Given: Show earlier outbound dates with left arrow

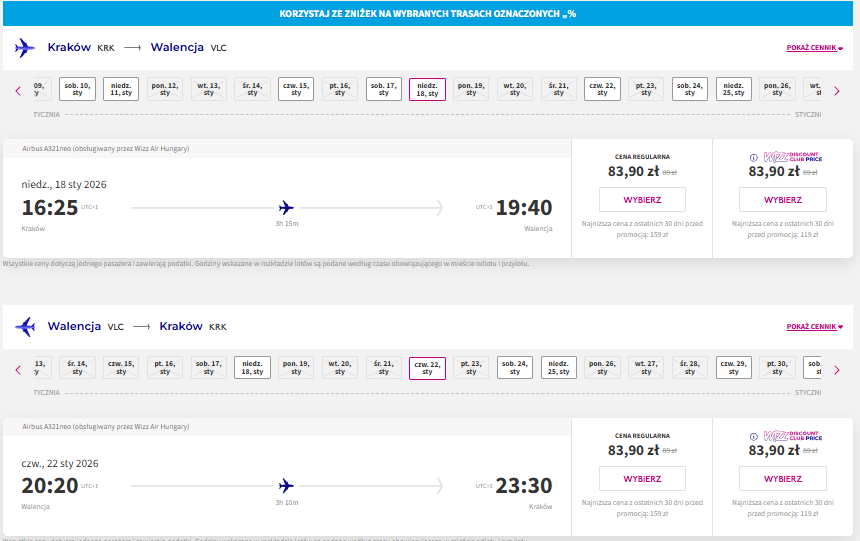Looking at the screenshot, I should (18, 91).
